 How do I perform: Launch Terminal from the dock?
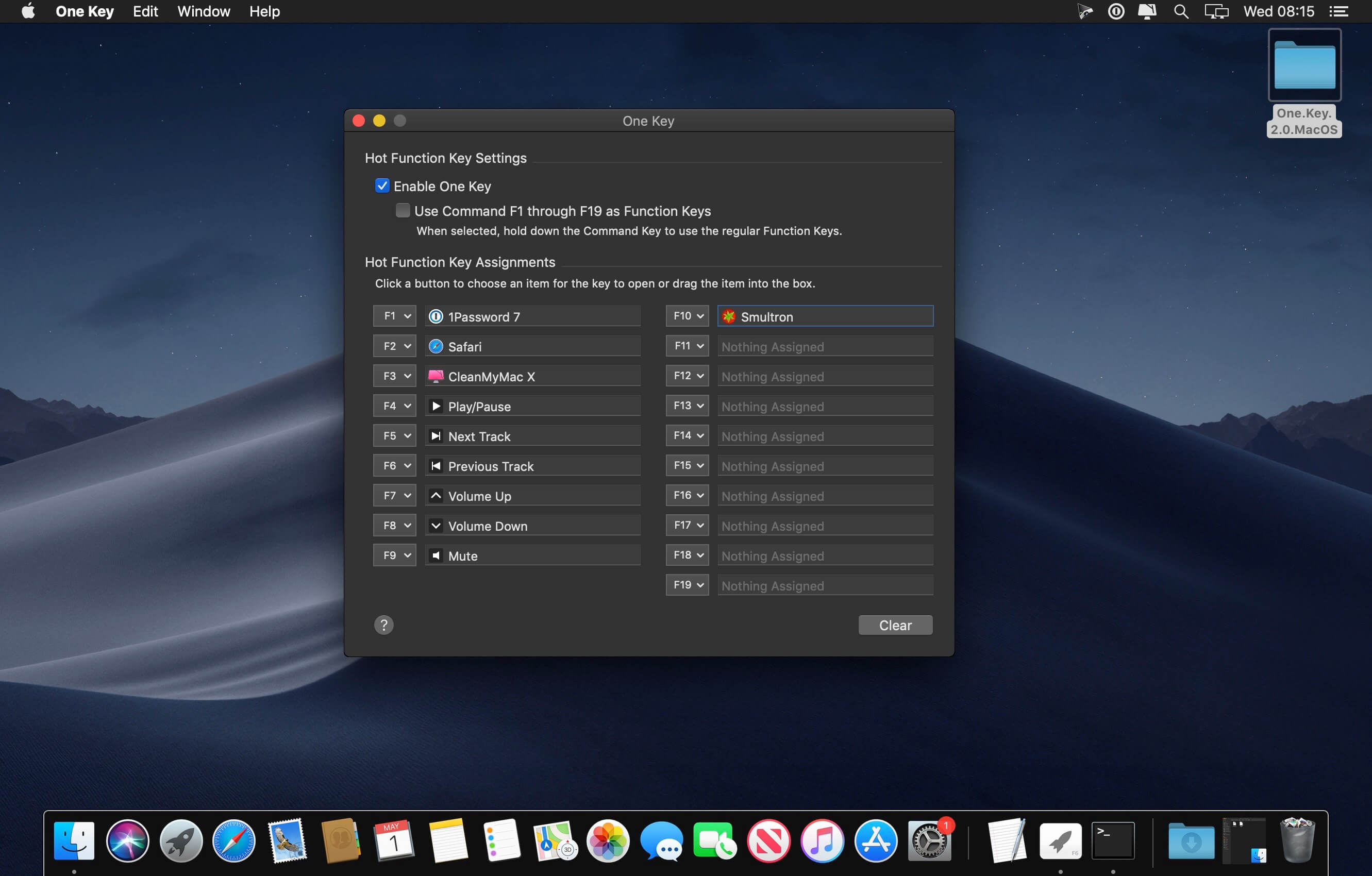tap(1112, 840)
